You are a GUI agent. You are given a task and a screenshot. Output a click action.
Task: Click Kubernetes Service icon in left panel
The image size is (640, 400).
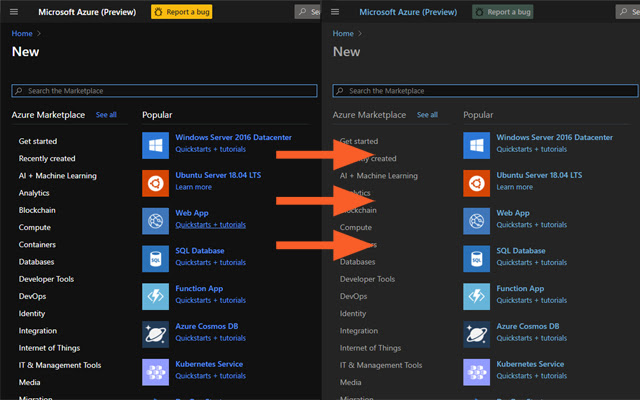click(x=156, y=372)
